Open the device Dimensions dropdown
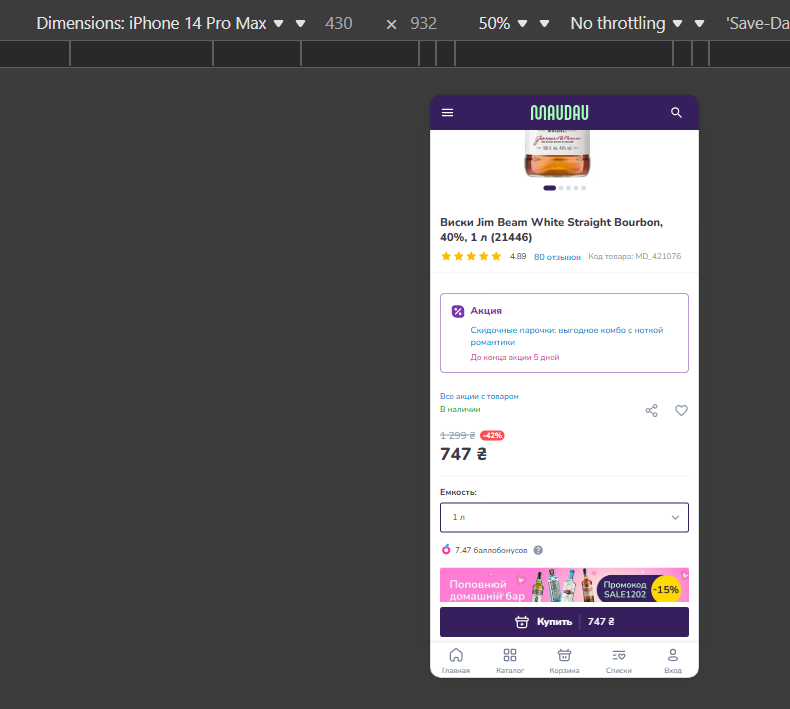Screen dimensions: 790x709 pos(160,23)
